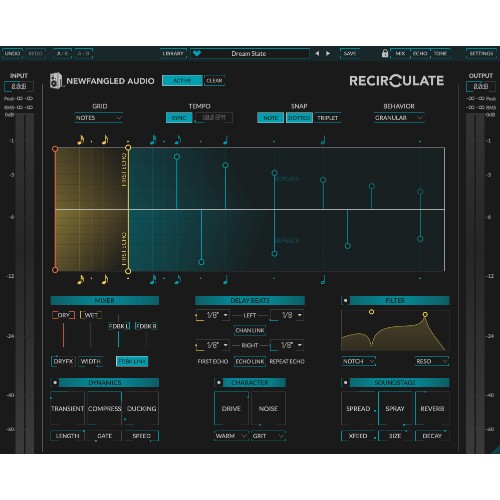The width and height of the screenshot is (500, 500).
Task: Click the heart favorite icon beside preset name
Action: tap(197, 53)
